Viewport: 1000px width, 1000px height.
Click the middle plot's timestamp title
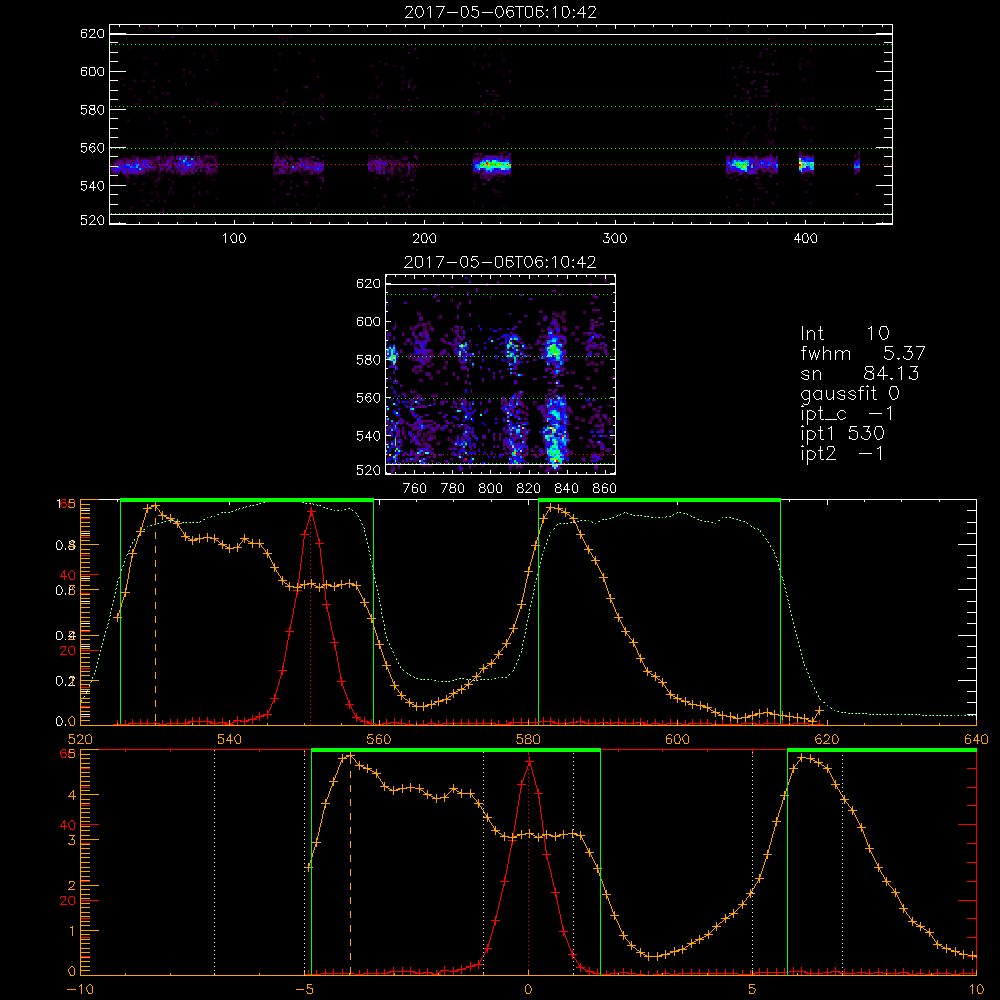pos(500,262)
